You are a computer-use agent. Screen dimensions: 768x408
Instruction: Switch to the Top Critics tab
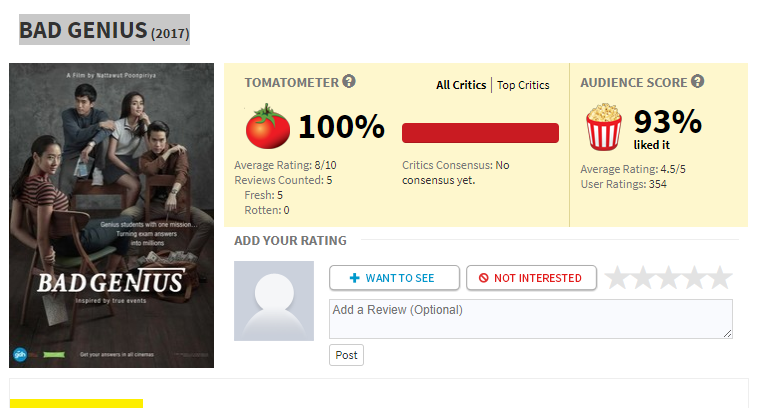coord(523,85)
